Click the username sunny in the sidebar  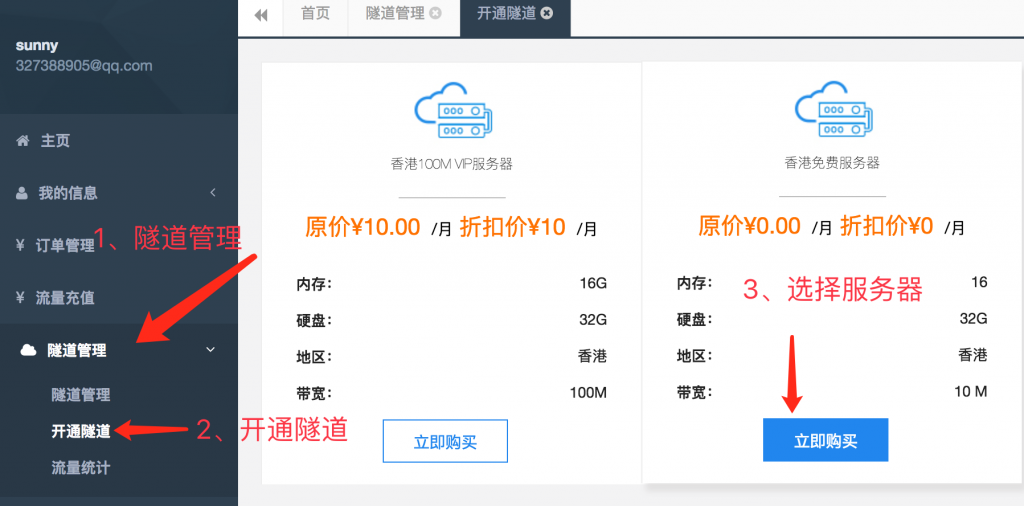pos(37,46)
